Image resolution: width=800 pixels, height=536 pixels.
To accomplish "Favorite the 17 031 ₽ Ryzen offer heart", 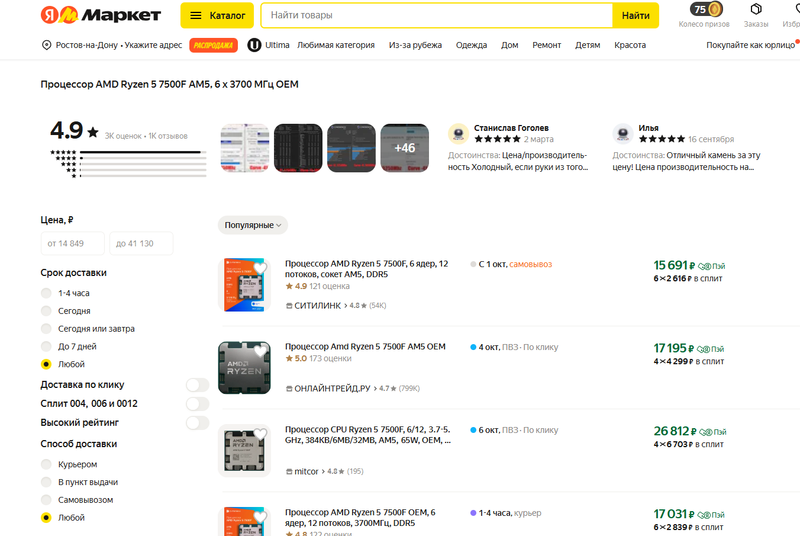I will point(260,517).
